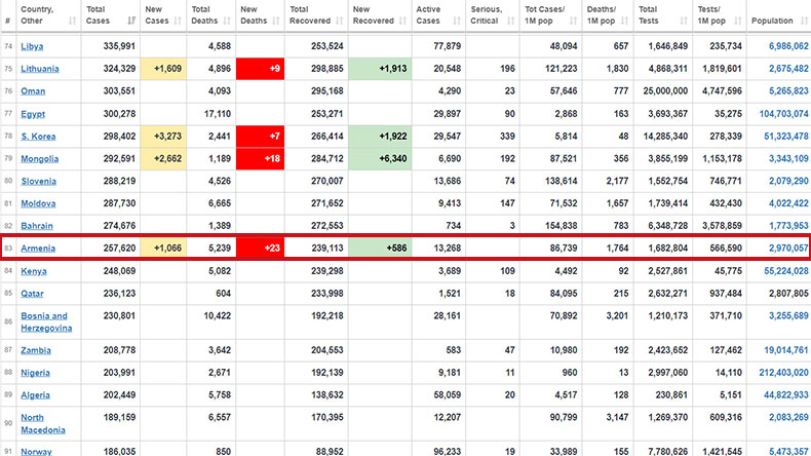Click the Population column header
The width and height of the screenshot is (811, 456).
click(x=778, y=15)
